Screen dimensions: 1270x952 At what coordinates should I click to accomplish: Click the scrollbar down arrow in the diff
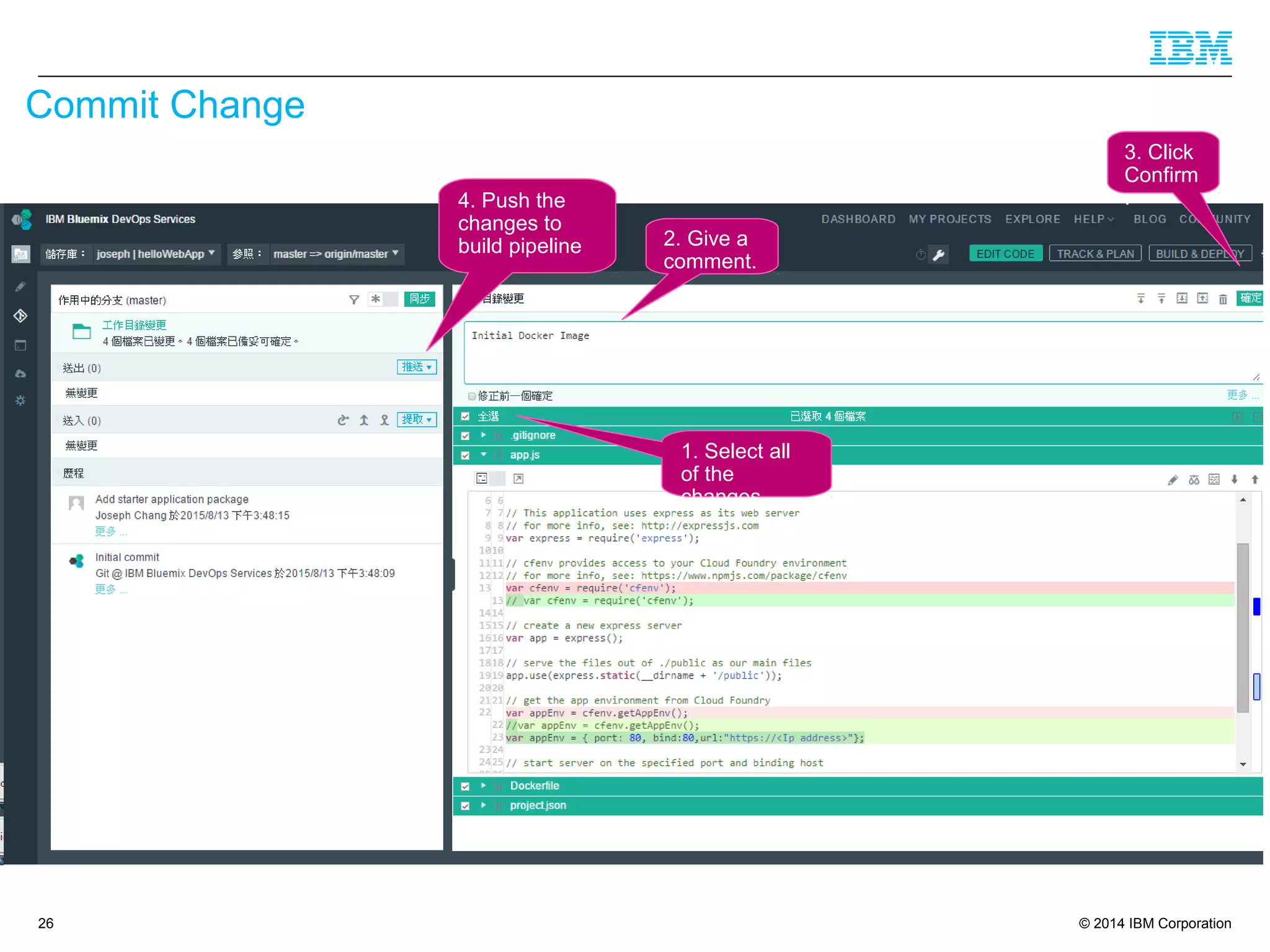pos(1243,765)
